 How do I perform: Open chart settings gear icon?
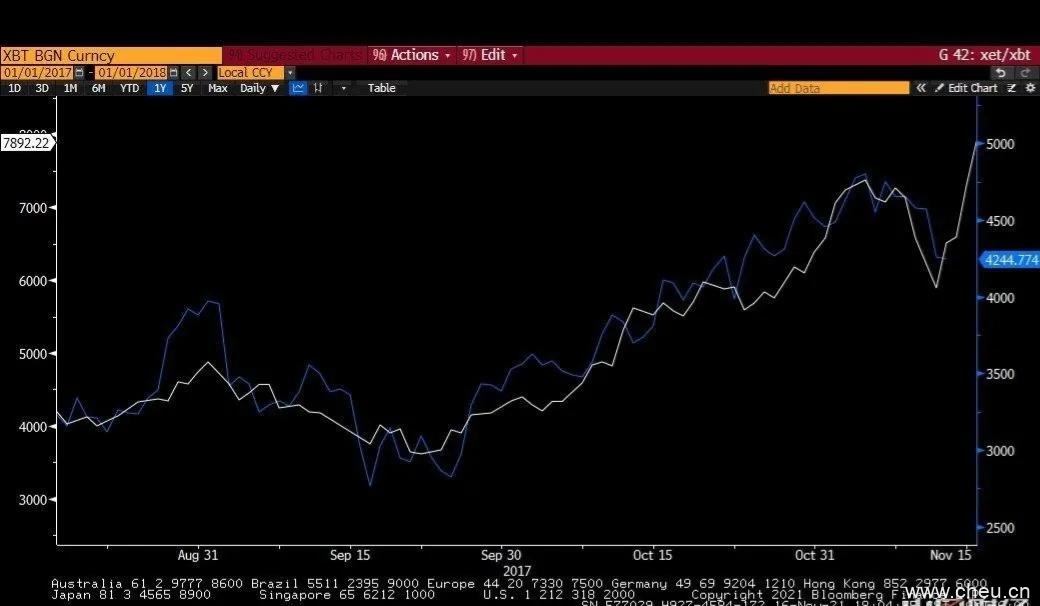point(1030,88)
